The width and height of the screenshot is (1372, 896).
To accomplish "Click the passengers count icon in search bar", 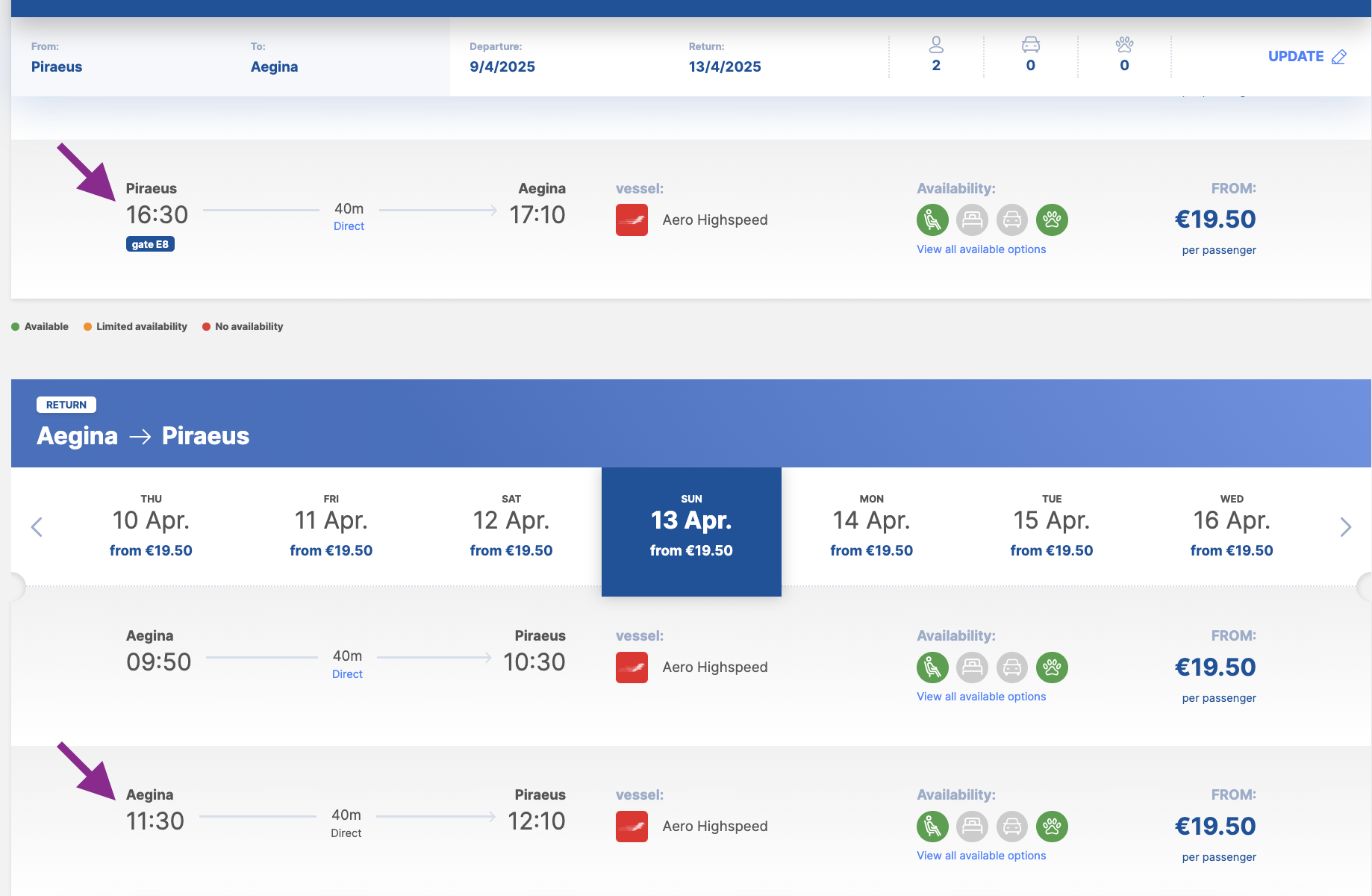I will (x=936, y=46).
